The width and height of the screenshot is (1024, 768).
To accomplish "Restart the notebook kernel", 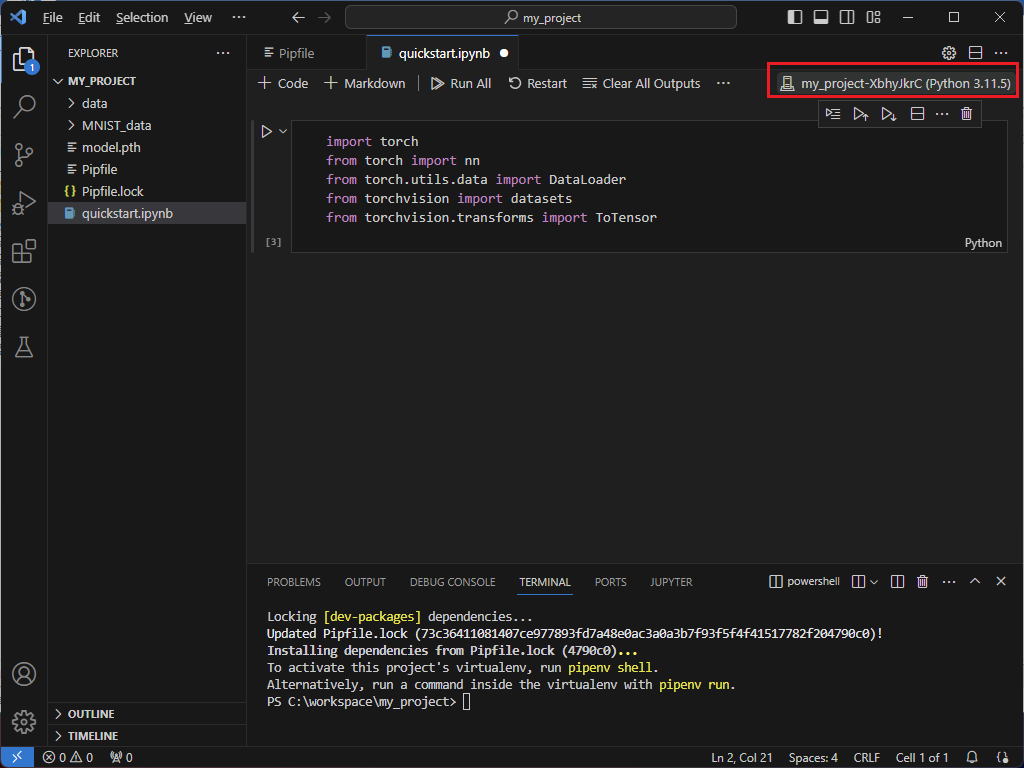I will (x=537, y=84).
